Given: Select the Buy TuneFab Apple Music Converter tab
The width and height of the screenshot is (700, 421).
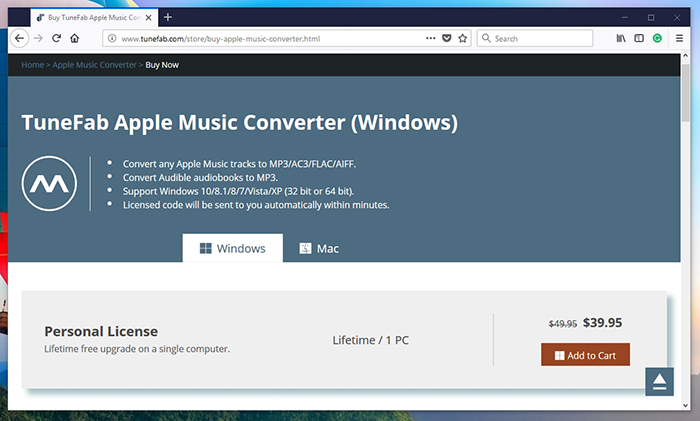Looking at the screenshot, I should coord(94,17).
